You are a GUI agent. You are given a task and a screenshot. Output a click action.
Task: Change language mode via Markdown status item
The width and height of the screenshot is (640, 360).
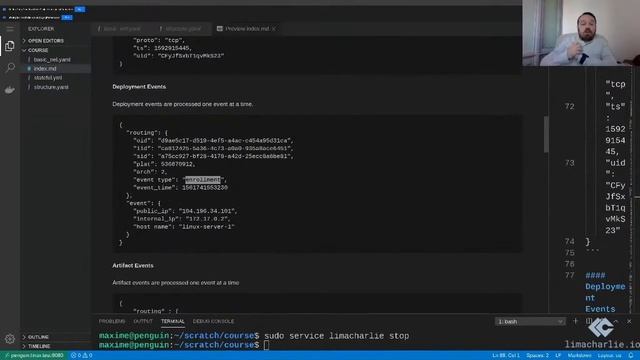[x=579, y=356]
